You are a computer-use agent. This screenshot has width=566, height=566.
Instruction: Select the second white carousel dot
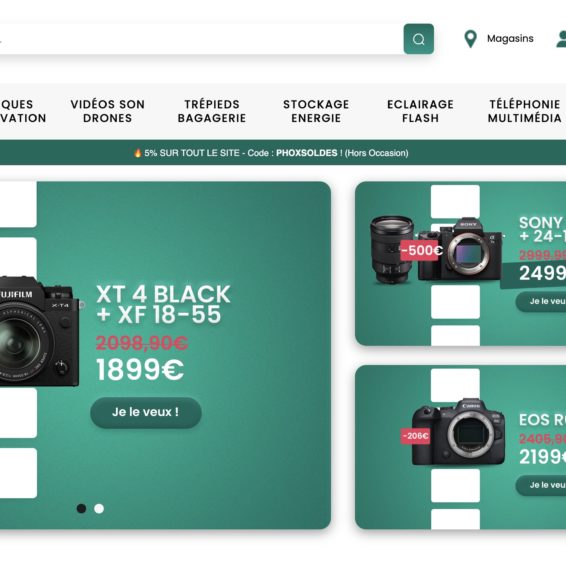point(99,508)
